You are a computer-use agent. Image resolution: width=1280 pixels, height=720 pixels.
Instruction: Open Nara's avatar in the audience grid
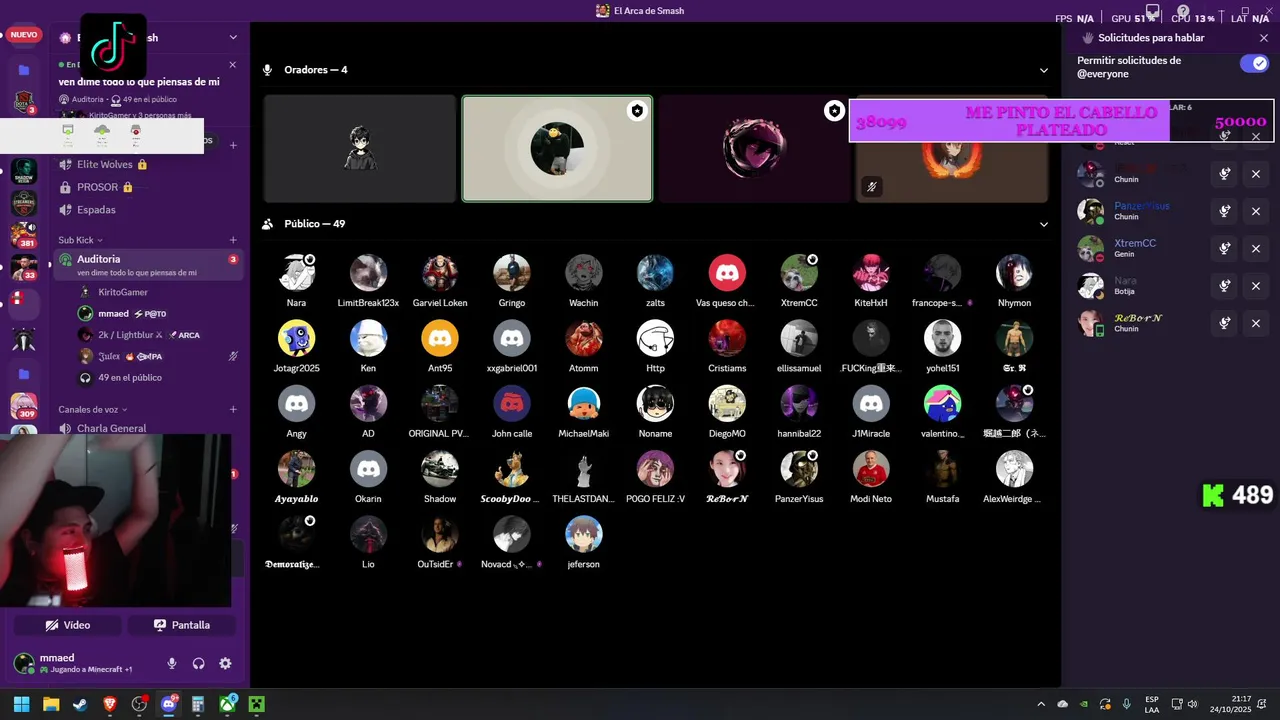(x=297, y=273)
